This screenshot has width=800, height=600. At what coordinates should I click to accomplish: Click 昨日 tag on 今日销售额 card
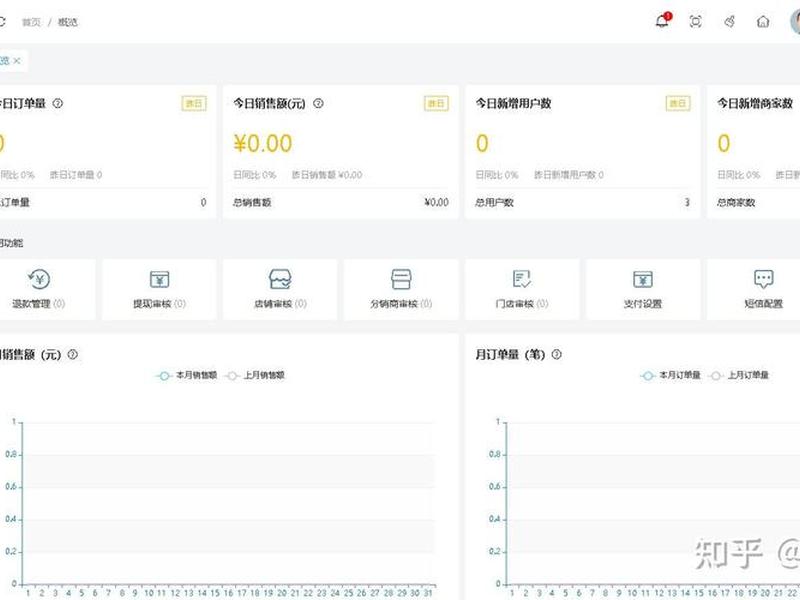(436, 104)
